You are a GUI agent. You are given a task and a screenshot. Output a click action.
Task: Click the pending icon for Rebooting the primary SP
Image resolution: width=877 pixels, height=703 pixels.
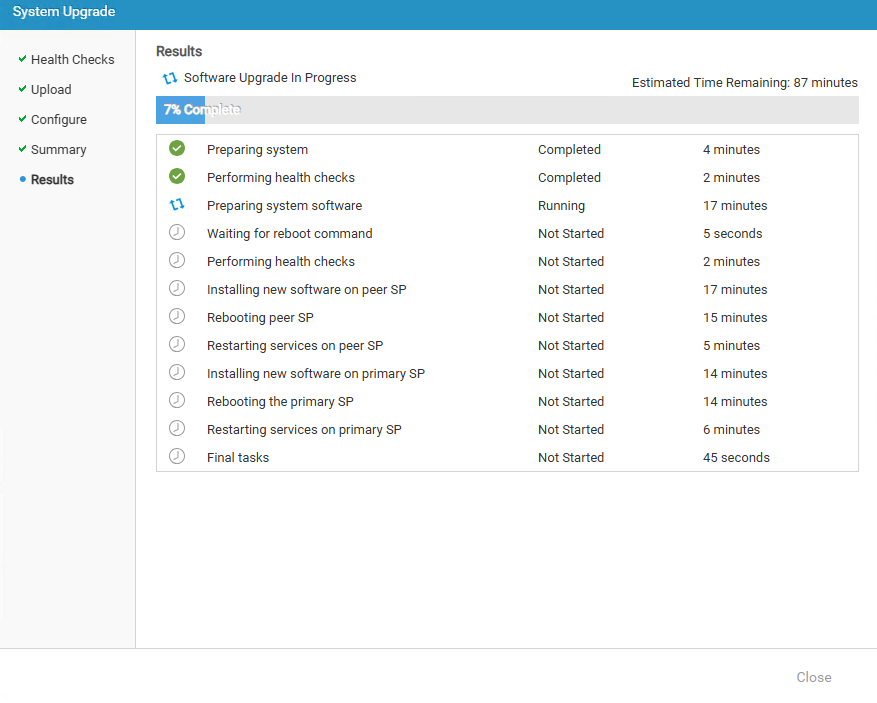click(177, 401)
